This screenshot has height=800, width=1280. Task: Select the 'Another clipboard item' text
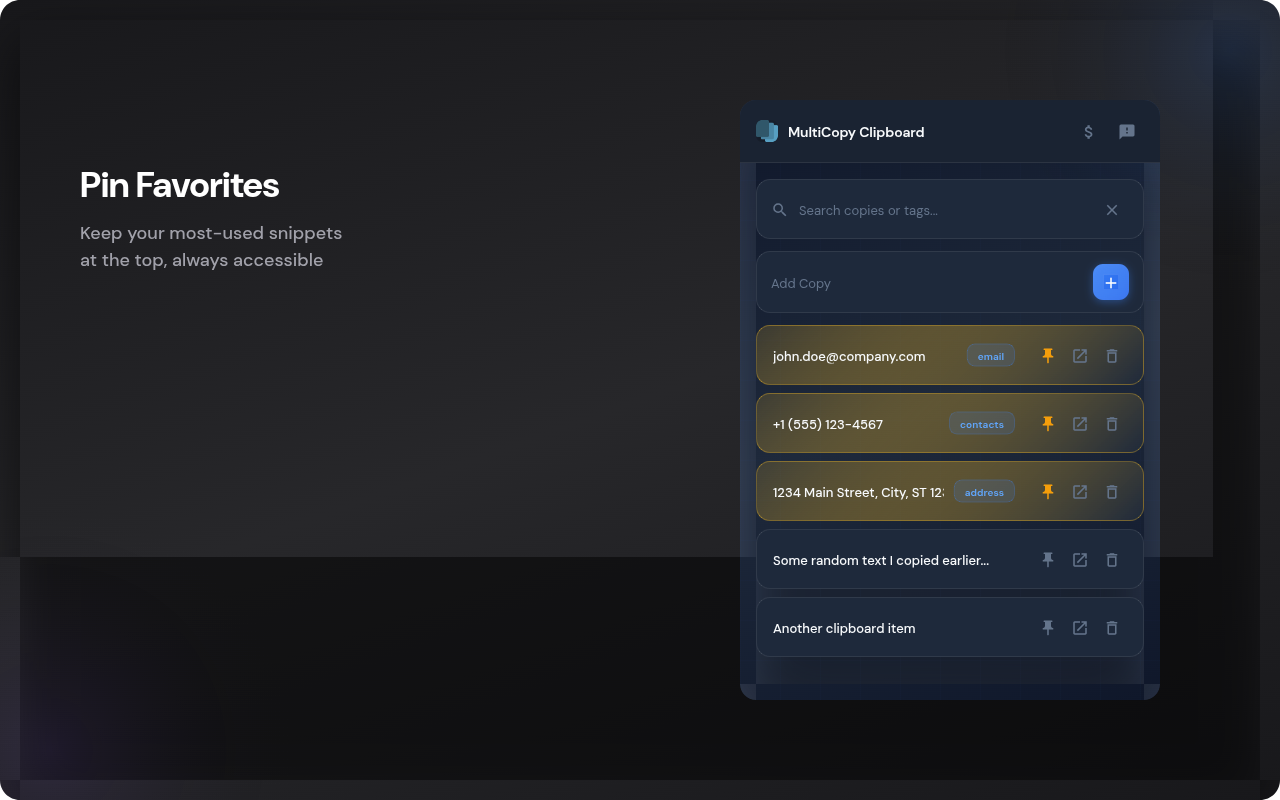click(844, 628)
